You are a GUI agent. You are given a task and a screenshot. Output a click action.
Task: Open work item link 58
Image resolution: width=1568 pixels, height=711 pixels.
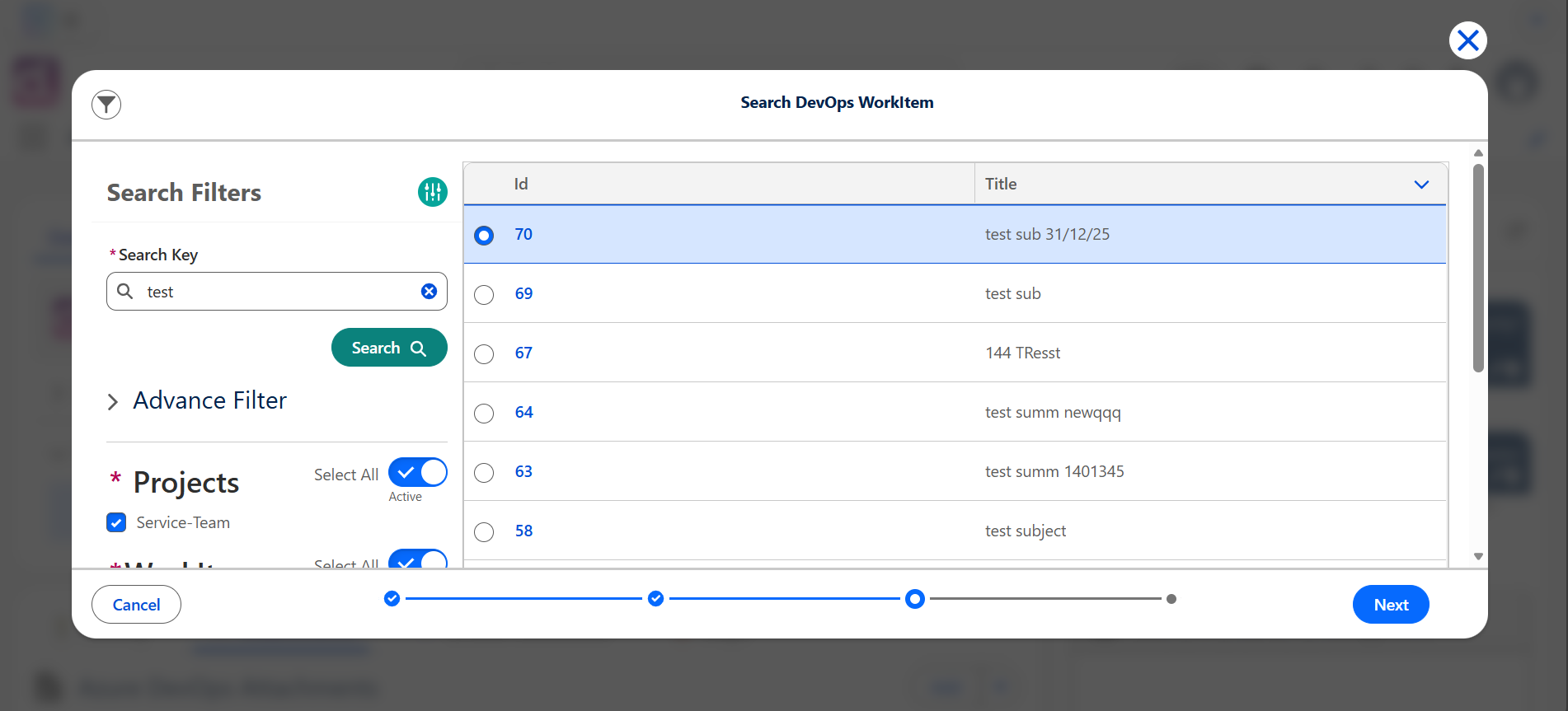tap(523, 531)
